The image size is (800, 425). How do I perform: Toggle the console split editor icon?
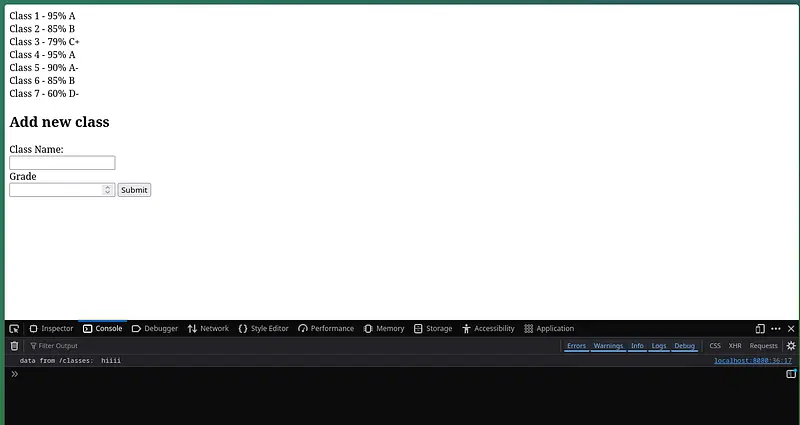pos(791,374)
